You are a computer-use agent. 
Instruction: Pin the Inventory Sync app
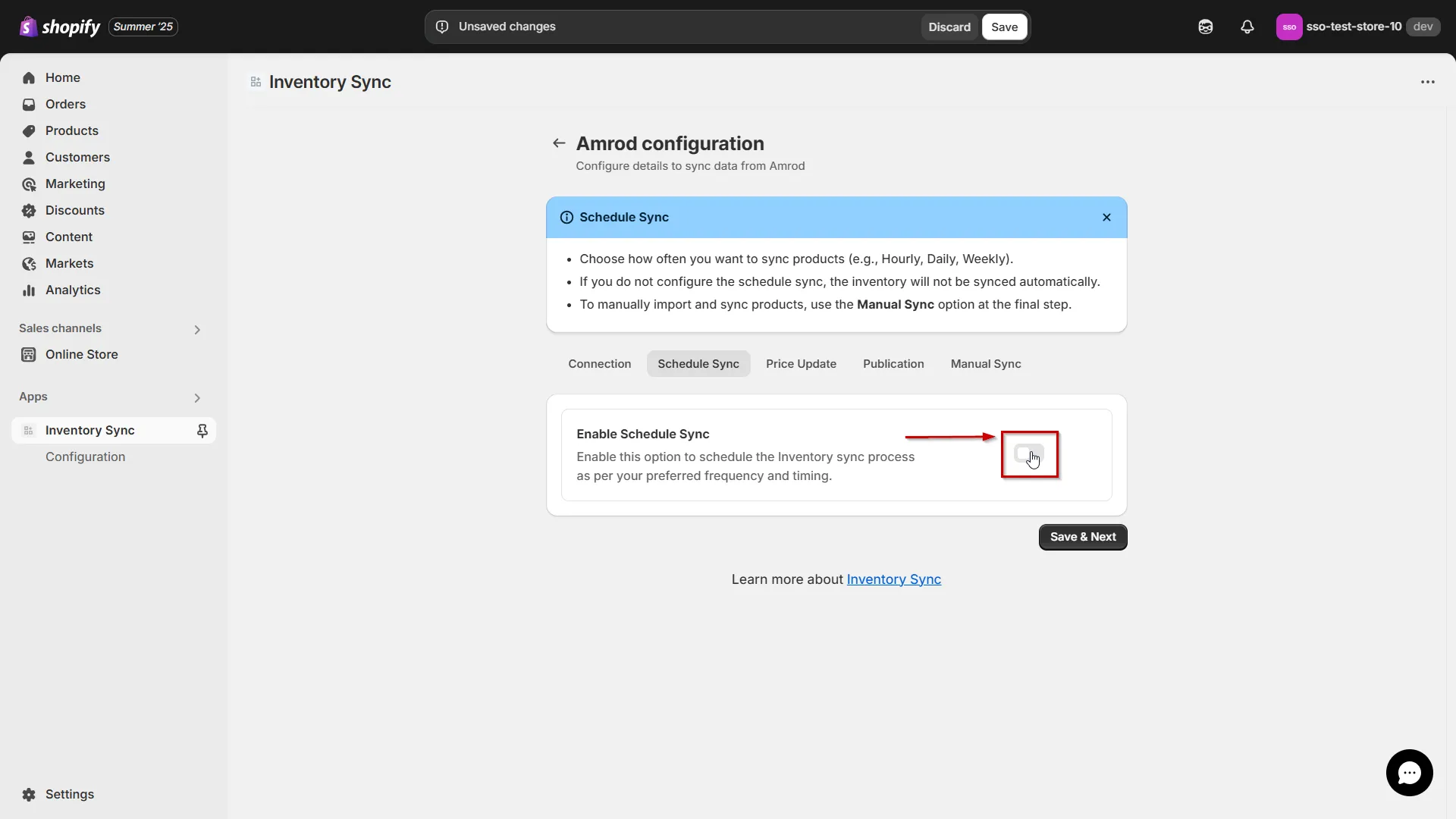(x=202, y=430)
